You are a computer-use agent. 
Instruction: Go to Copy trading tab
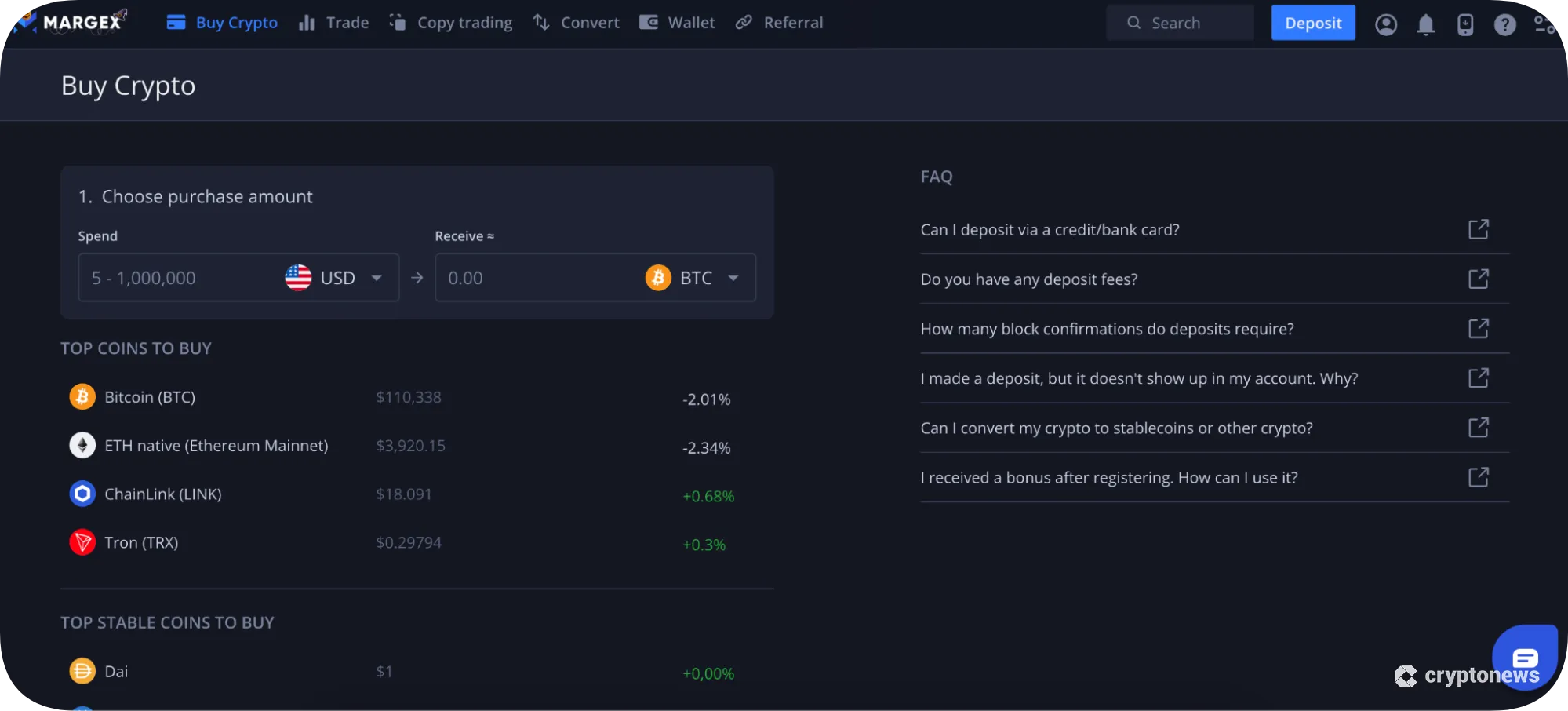451,23
